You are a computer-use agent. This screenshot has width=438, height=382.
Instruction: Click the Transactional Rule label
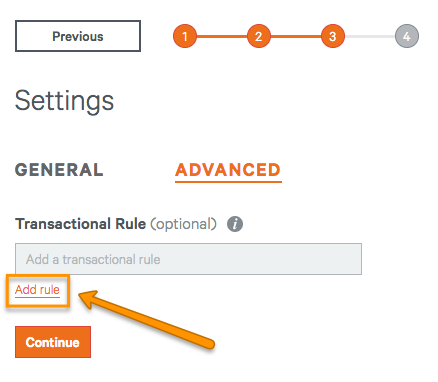click(80, 224)
